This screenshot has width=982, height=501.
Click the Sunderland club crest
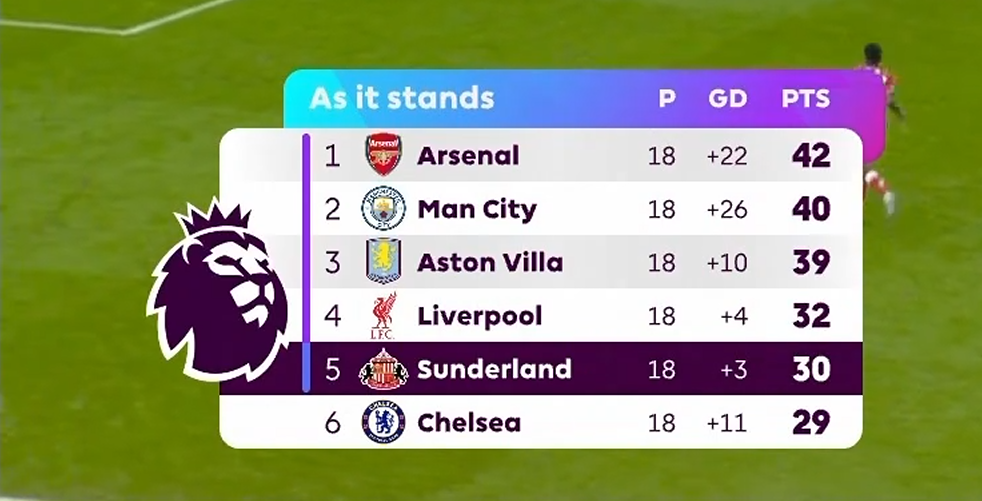point(383,369)
